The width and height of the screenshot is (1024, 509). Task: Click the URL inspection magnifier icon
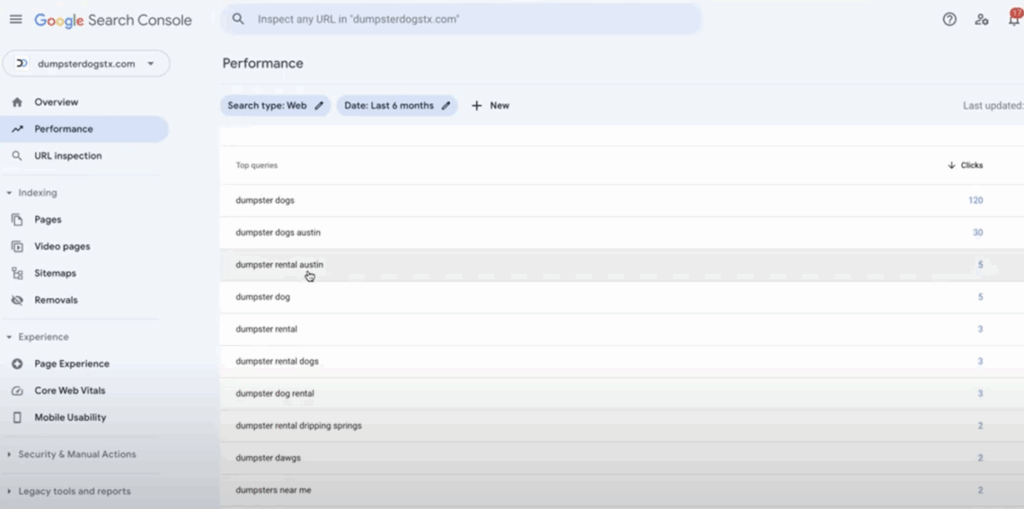coord(17,156)
